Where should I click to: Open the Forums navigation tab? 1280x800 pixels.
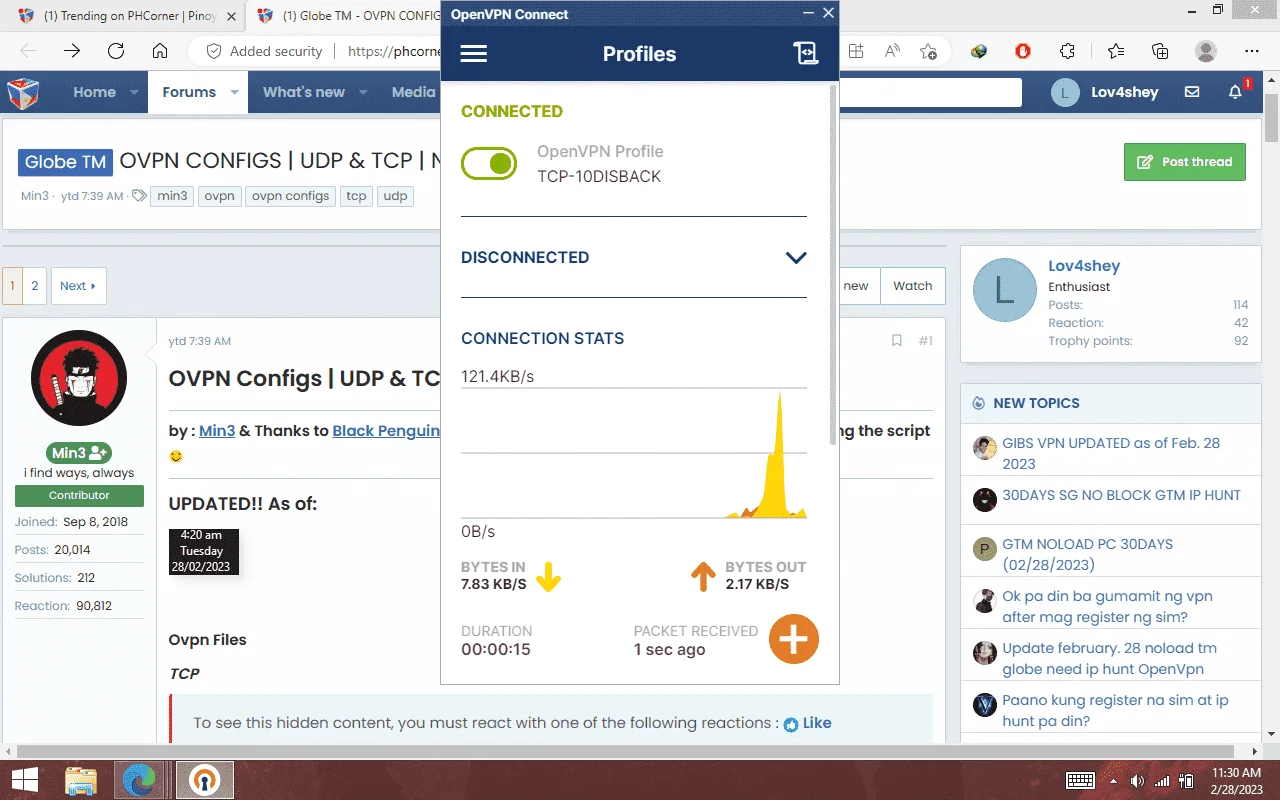pyautogui.click(x=189, y=92)
